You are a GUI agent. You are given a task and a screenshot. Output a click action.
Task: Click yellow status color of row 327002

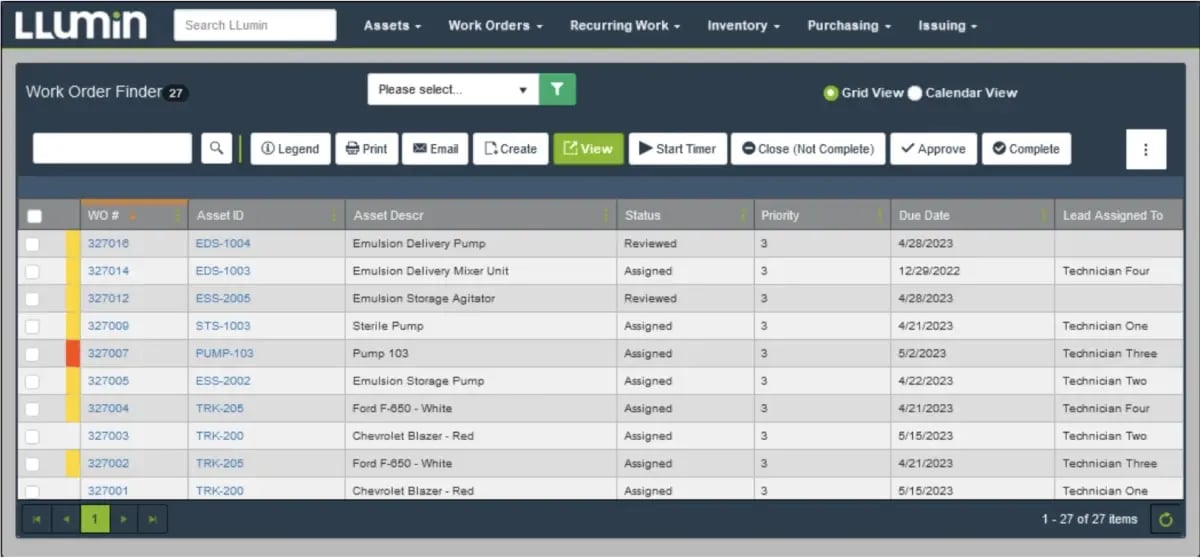[x=72, y=463]
